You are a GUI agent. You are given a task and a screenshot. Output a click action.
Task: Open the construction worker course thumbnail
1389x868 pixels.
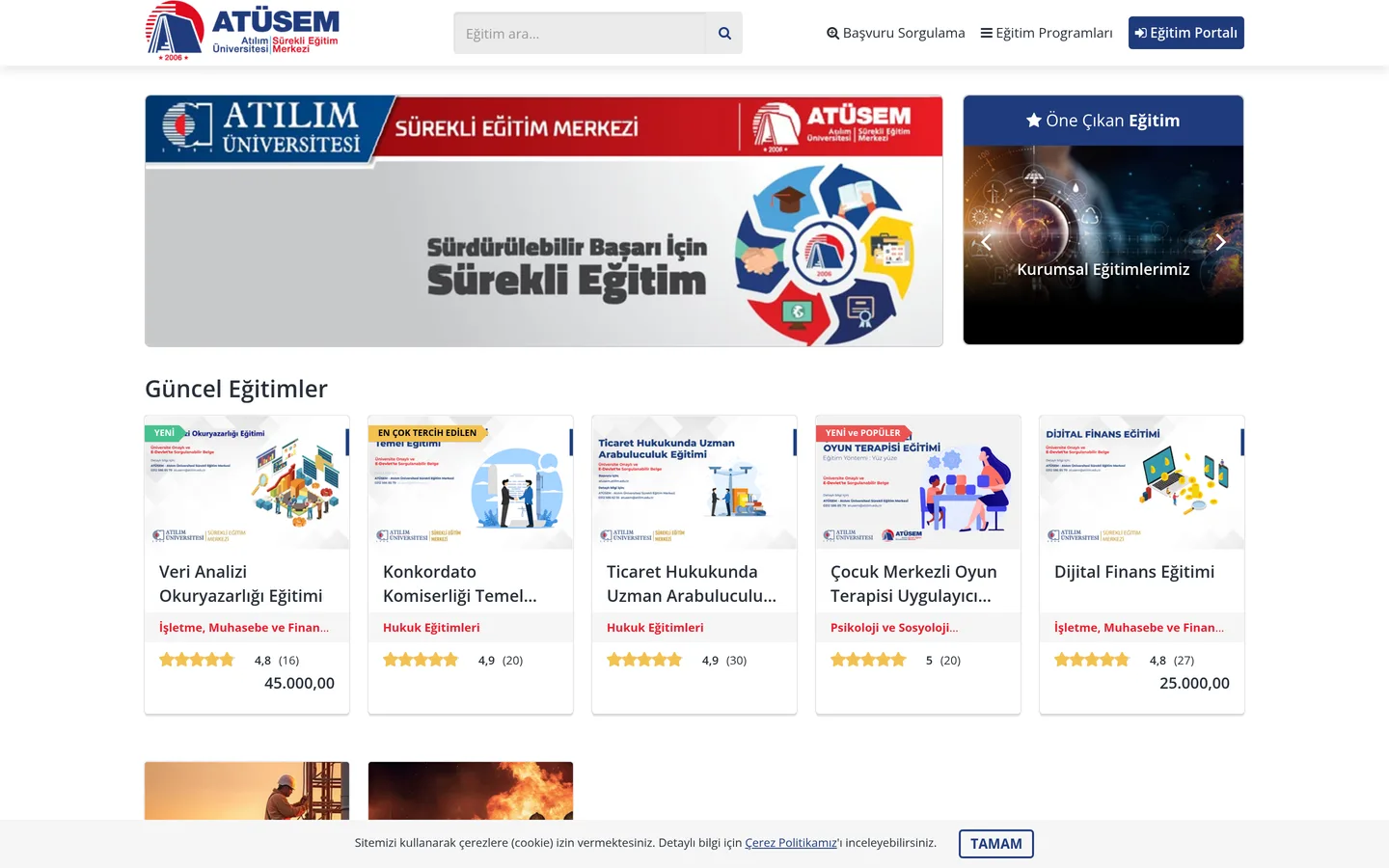[x=247, y=791]
